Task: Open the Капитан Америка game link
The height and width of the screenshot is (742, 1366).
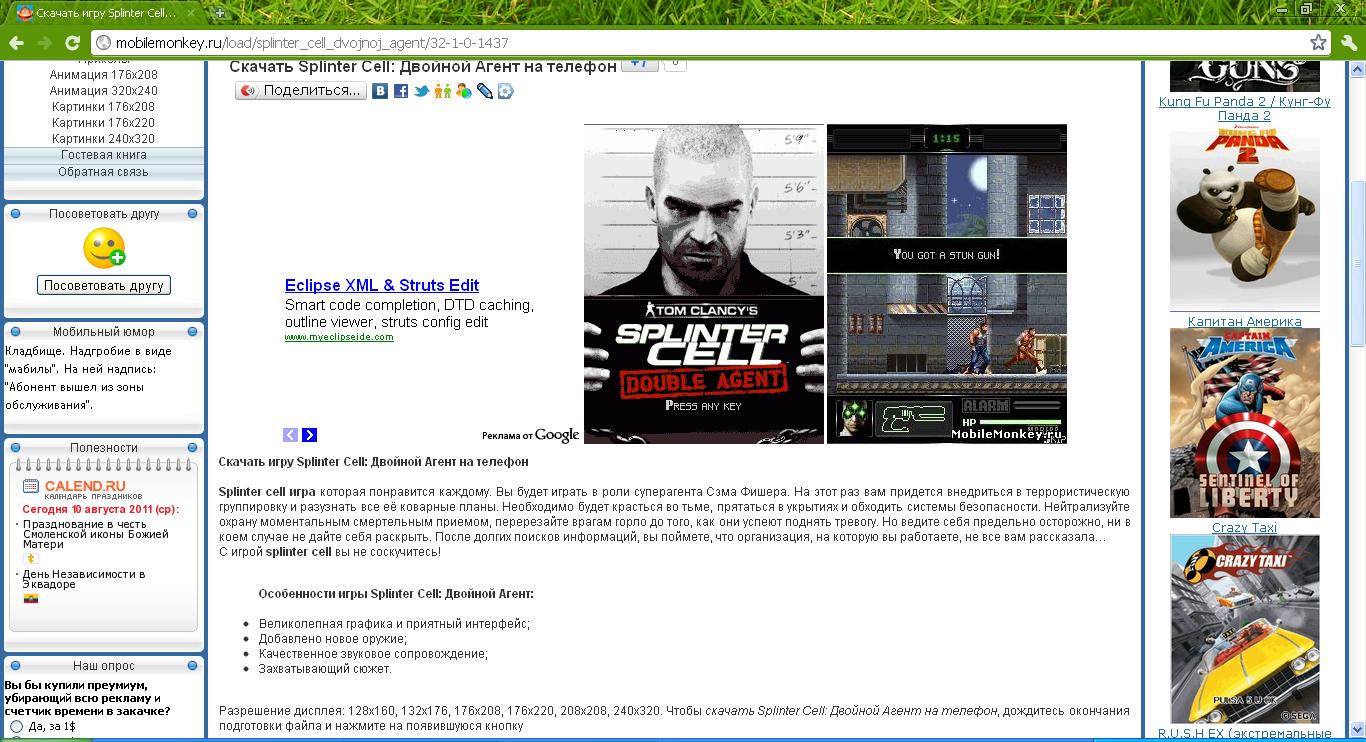Action: pyautogui.click(x=1245, y=322)
